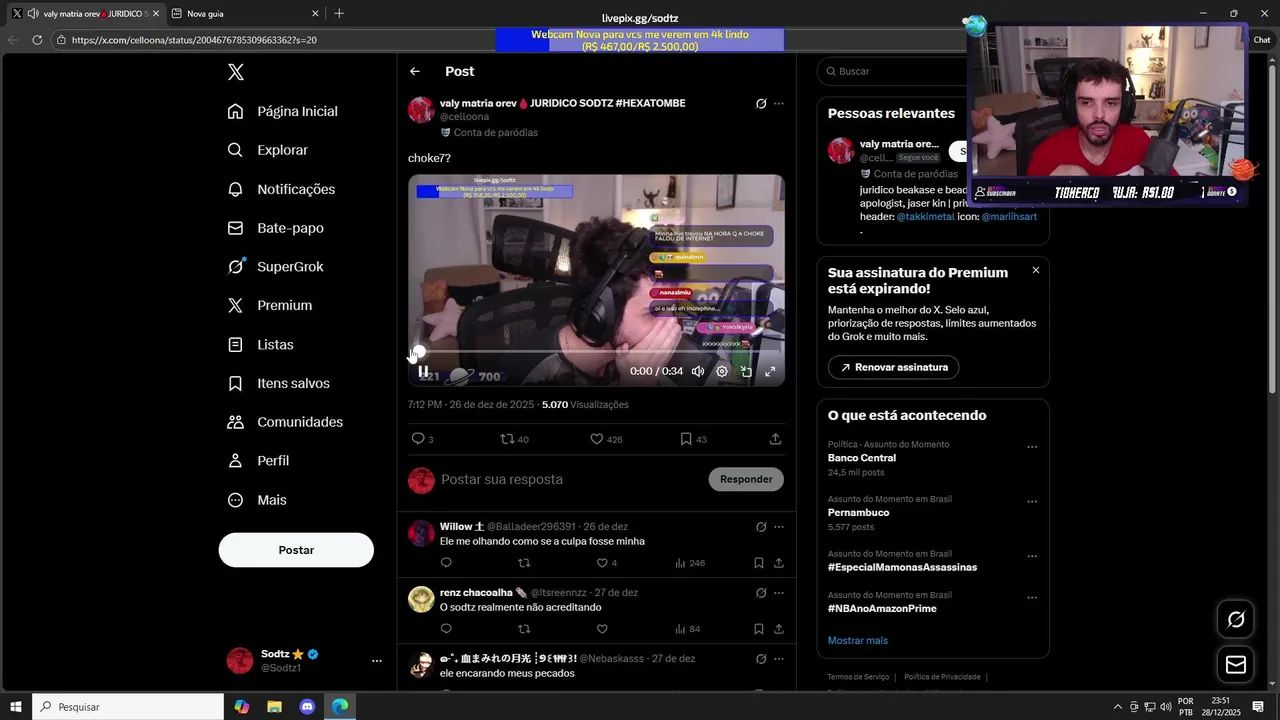
Task: Click the Grok icon on valy's post
Action: pos(761,103)
